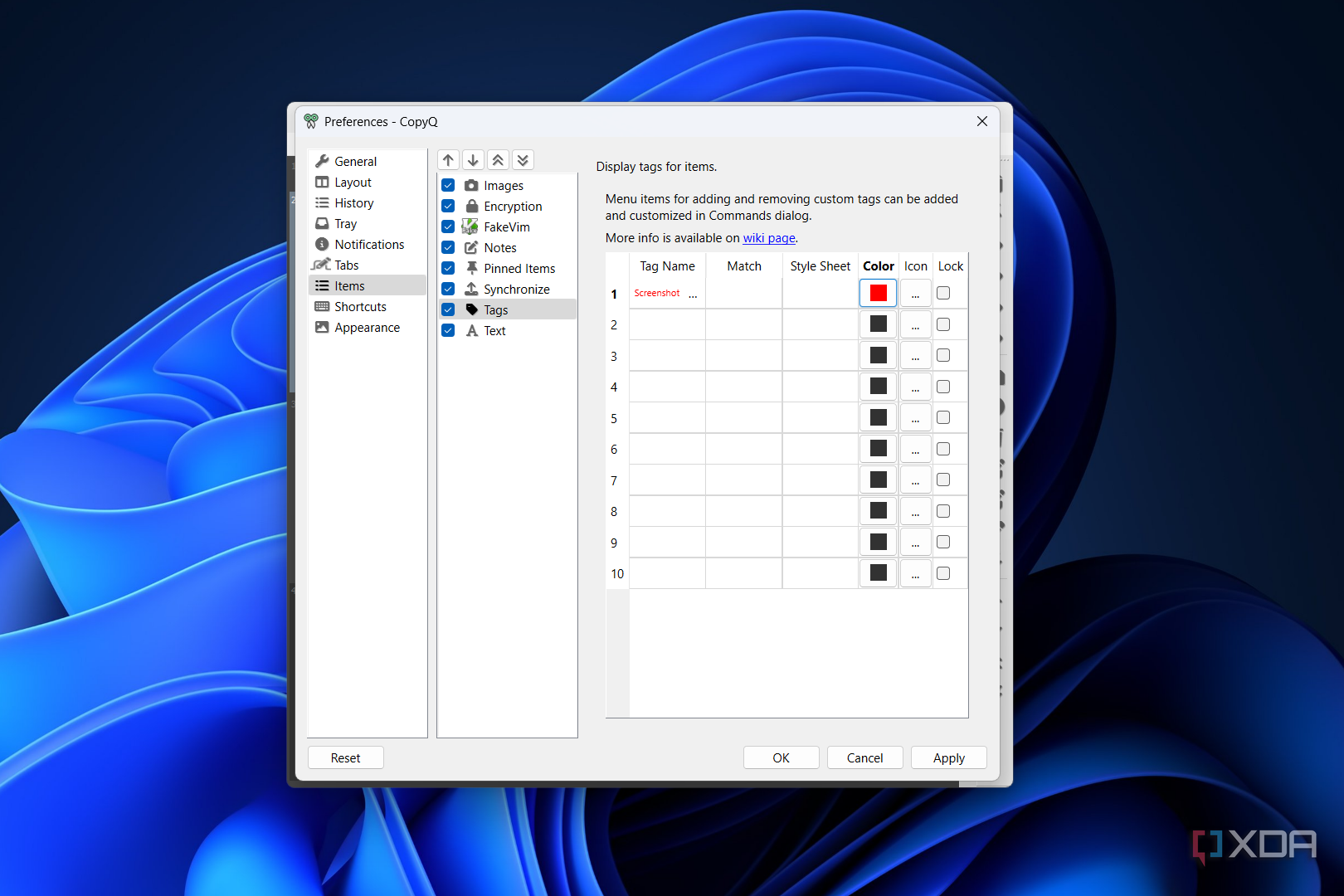Open the Notifications section
The height and width of the screenshot is (896, 1344).
367,245
